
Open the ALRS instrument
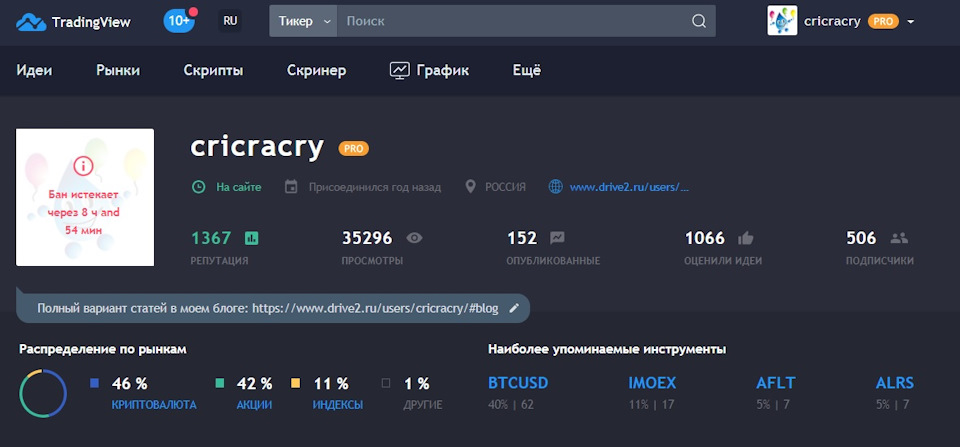point(894,383)
